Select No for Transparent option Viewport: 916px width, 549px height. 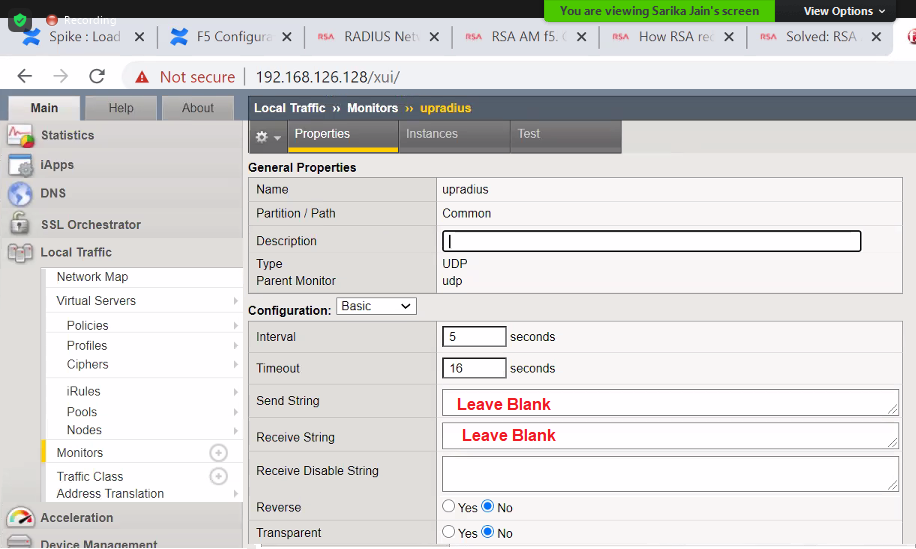(488, 533)
